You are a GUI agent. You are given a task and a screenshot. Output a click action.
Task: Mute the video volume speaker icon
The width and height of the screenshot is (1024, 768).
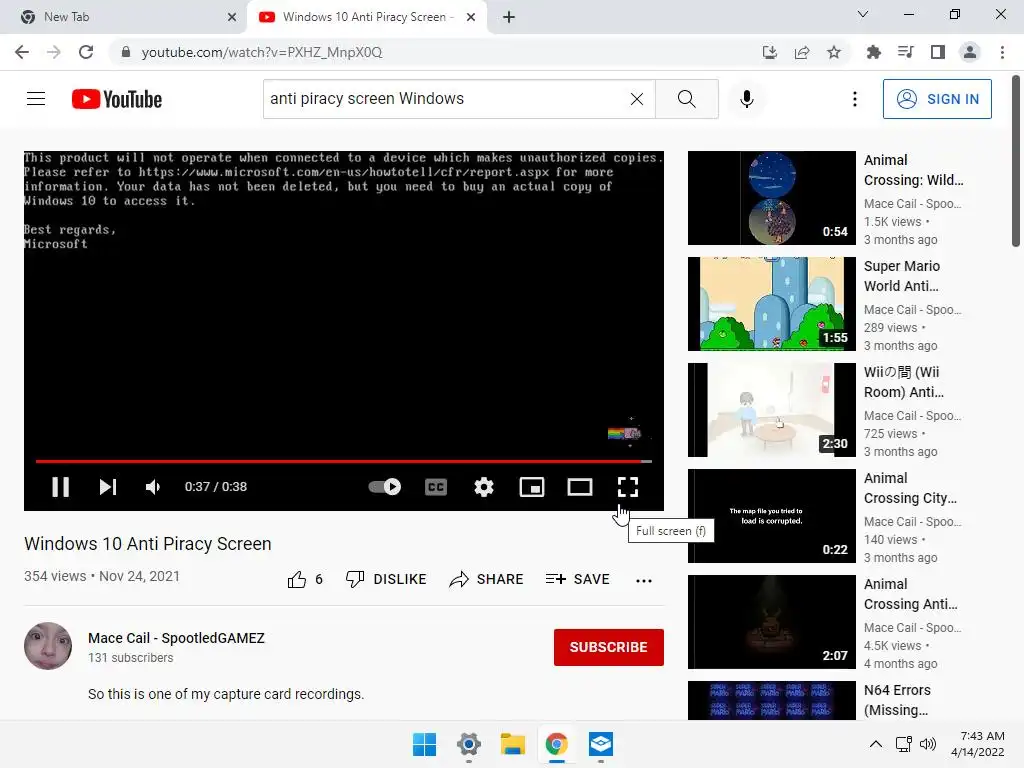click(153, 487)
